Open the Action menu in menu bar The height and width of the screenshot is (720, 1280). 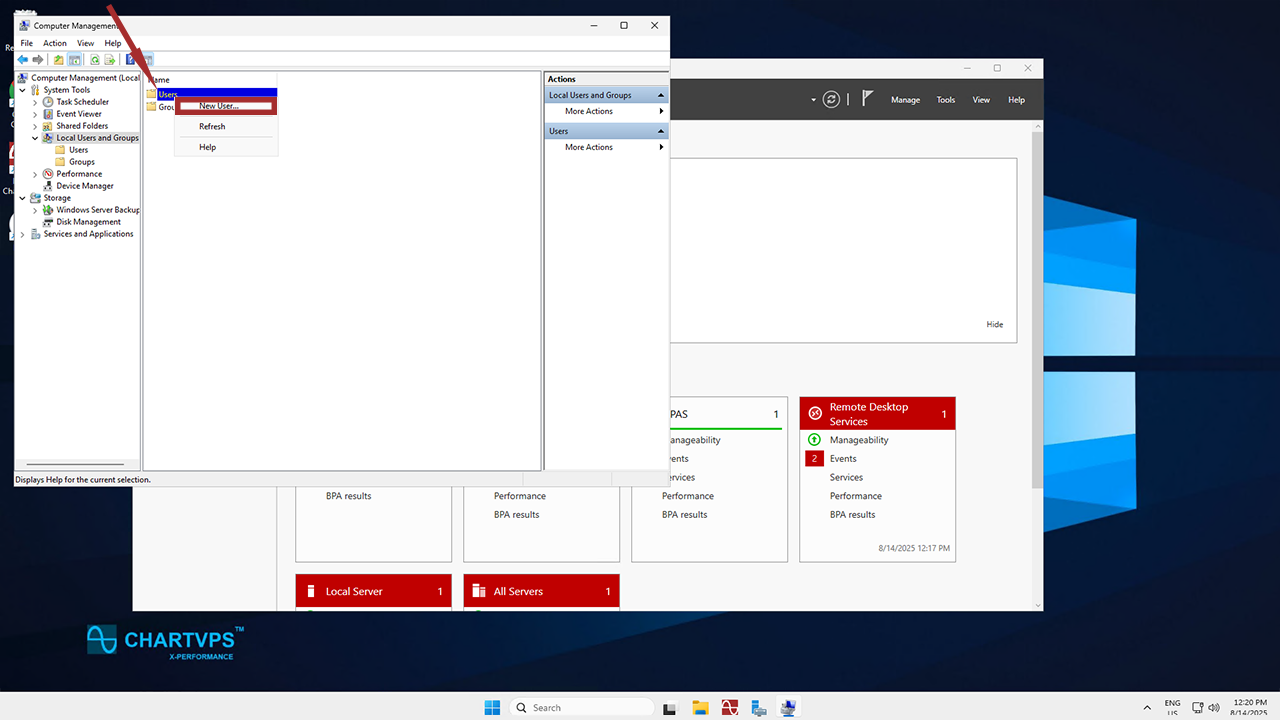coord(55,44)
